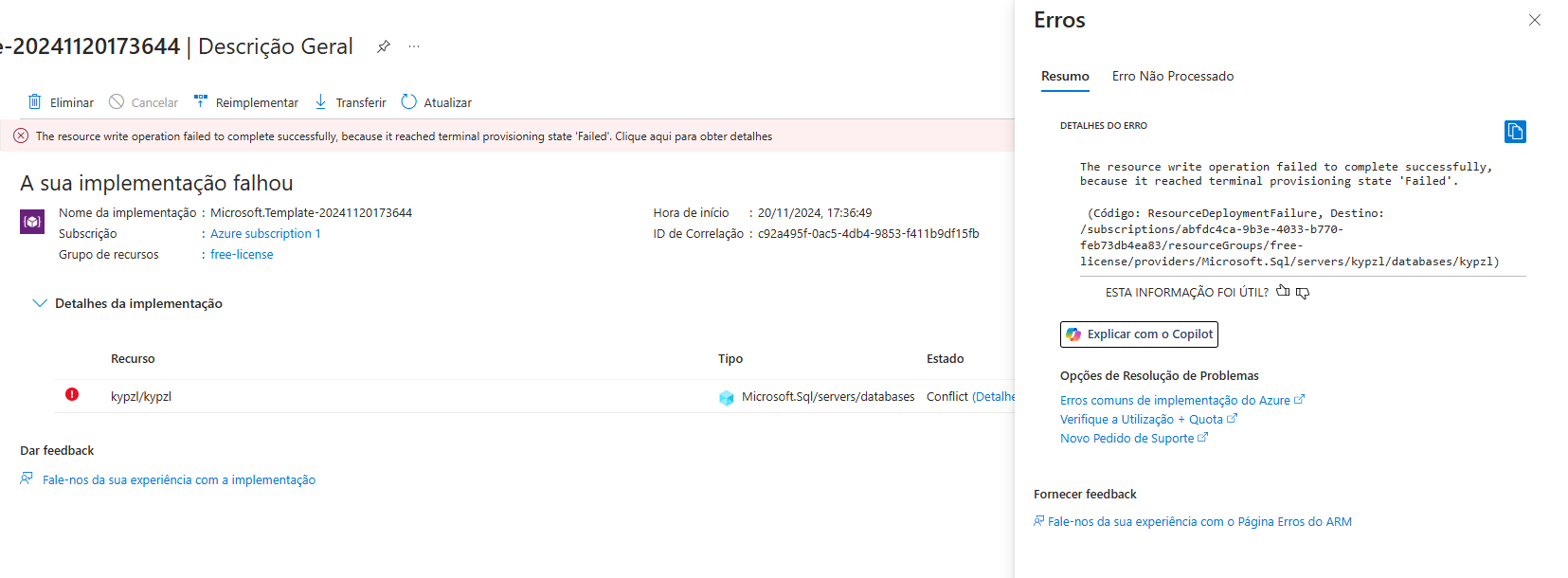Click the correlation ID value
The image size is (1568, 578).
[869, 234]
